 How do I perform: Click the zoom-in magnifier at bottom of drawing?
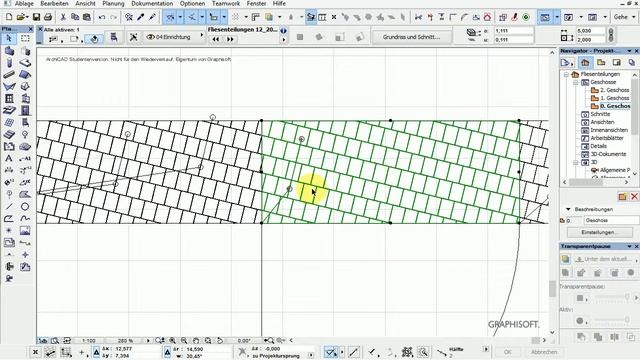coord(173,340)
